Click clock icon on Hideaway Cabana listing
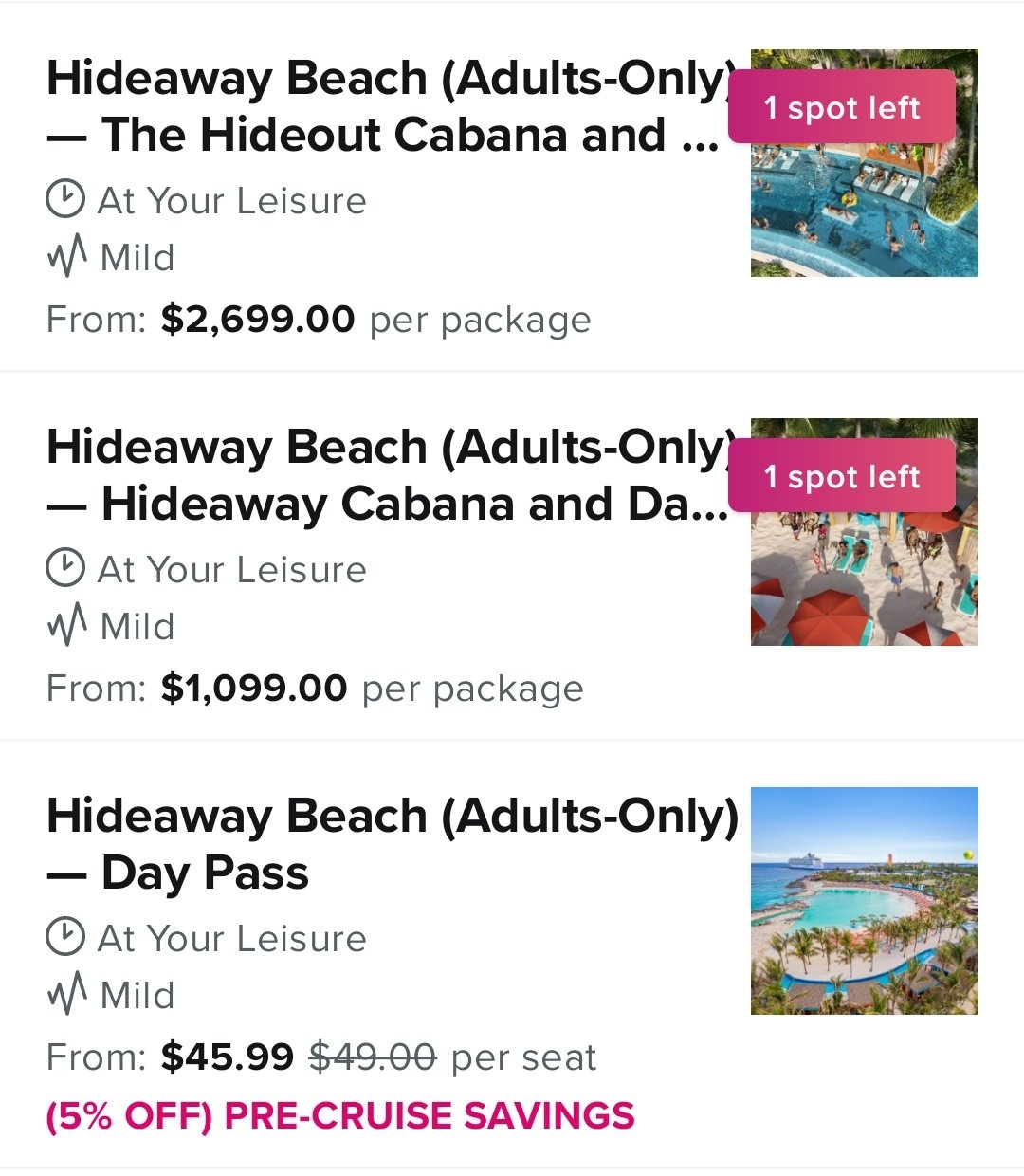Image resolution: width=1024 pixels, height=1176 pixels. pyautogui.click(x=64, y=569)
